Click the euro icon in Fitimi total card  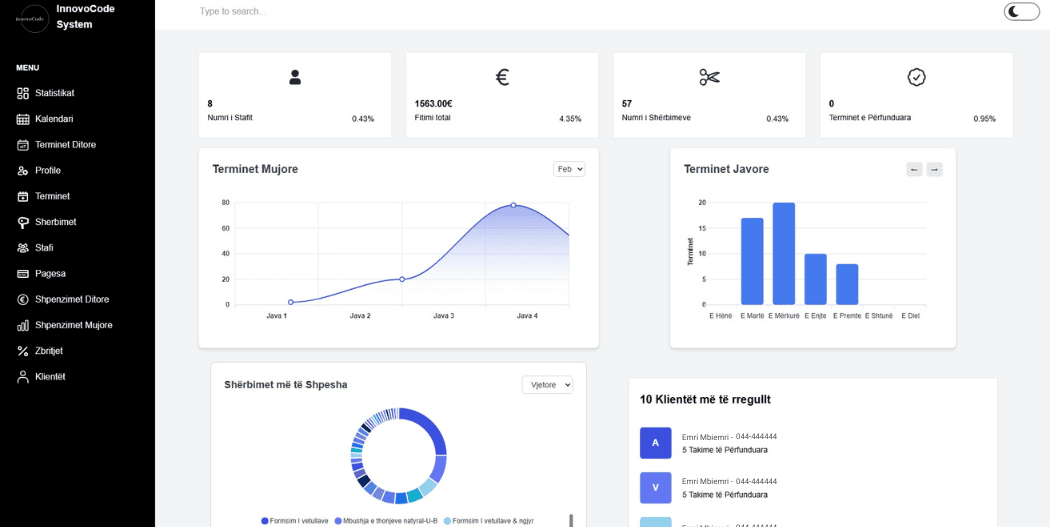(502, 78)
